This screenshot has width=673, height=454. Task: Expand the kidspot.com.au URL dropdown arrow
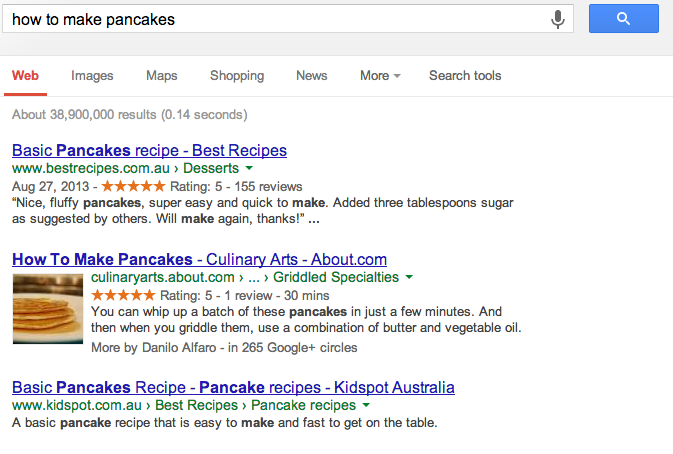(366, 406)
